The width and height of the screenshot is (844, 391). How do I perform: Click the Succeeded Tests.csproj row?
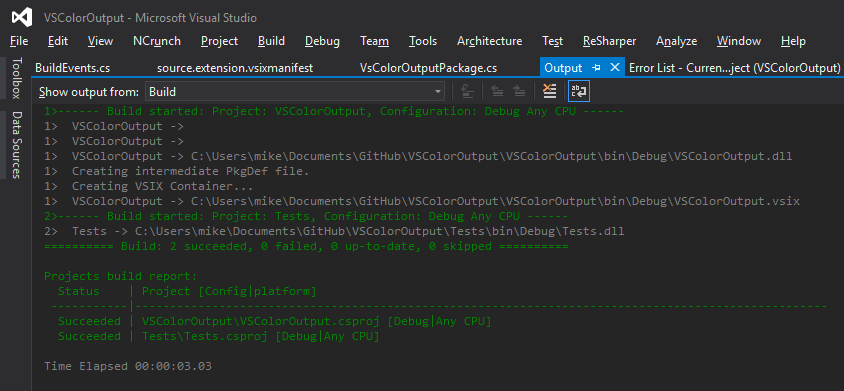[219, 337]
